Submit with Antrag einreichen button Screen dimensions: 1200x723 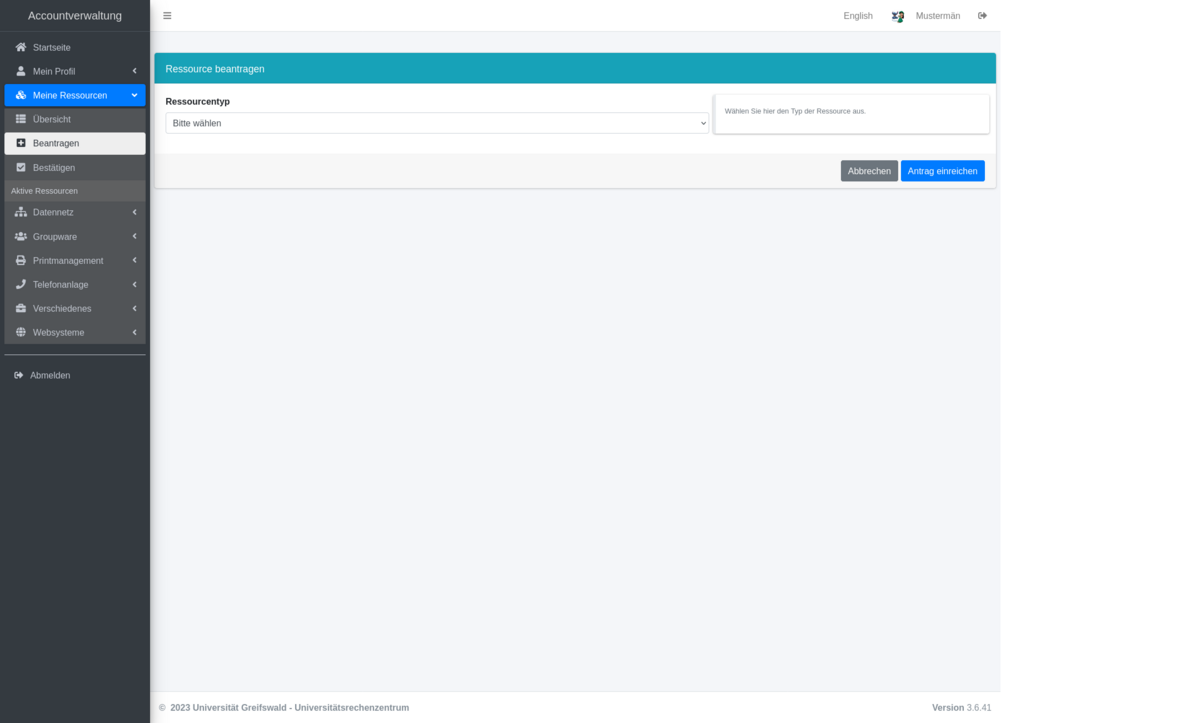click(x=942, y=171)
